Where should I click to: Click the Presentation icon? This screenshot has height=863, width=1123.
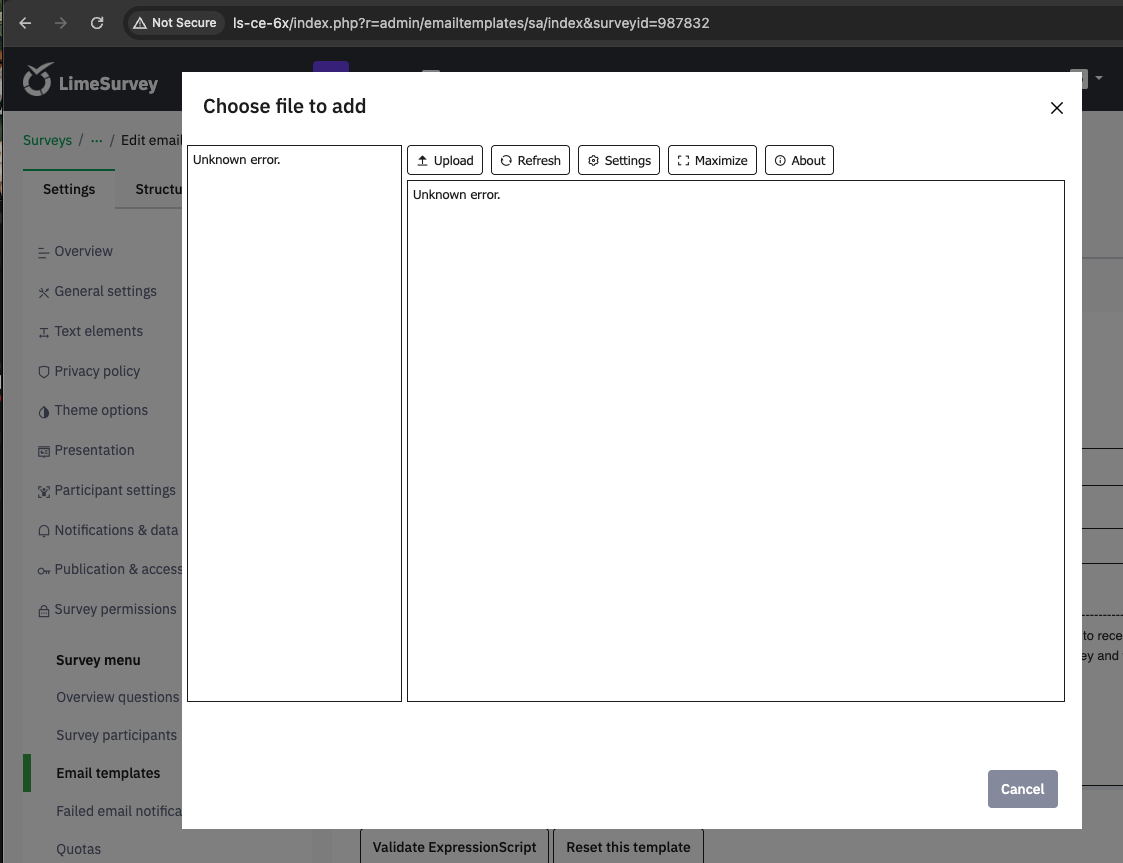[44, 451]
